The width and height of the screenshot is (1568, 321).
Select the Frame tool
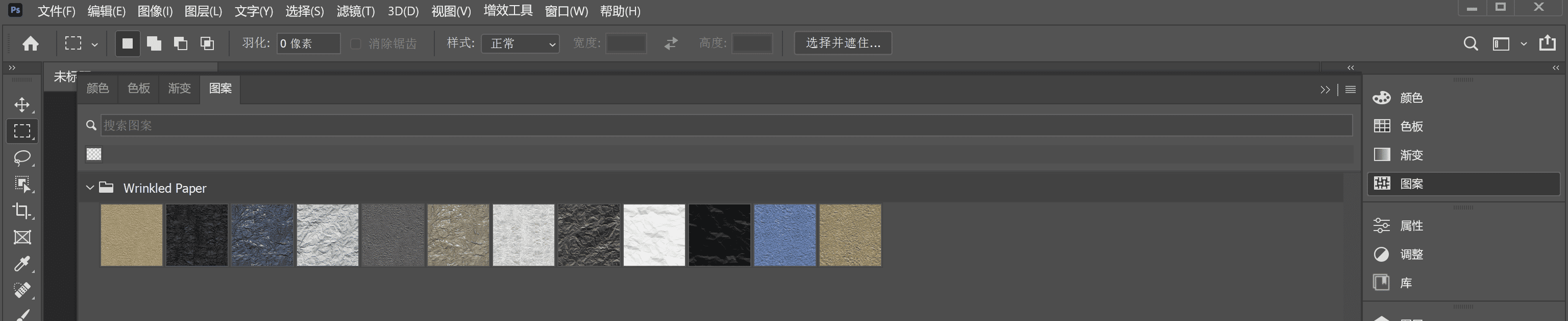pos(22,238)
